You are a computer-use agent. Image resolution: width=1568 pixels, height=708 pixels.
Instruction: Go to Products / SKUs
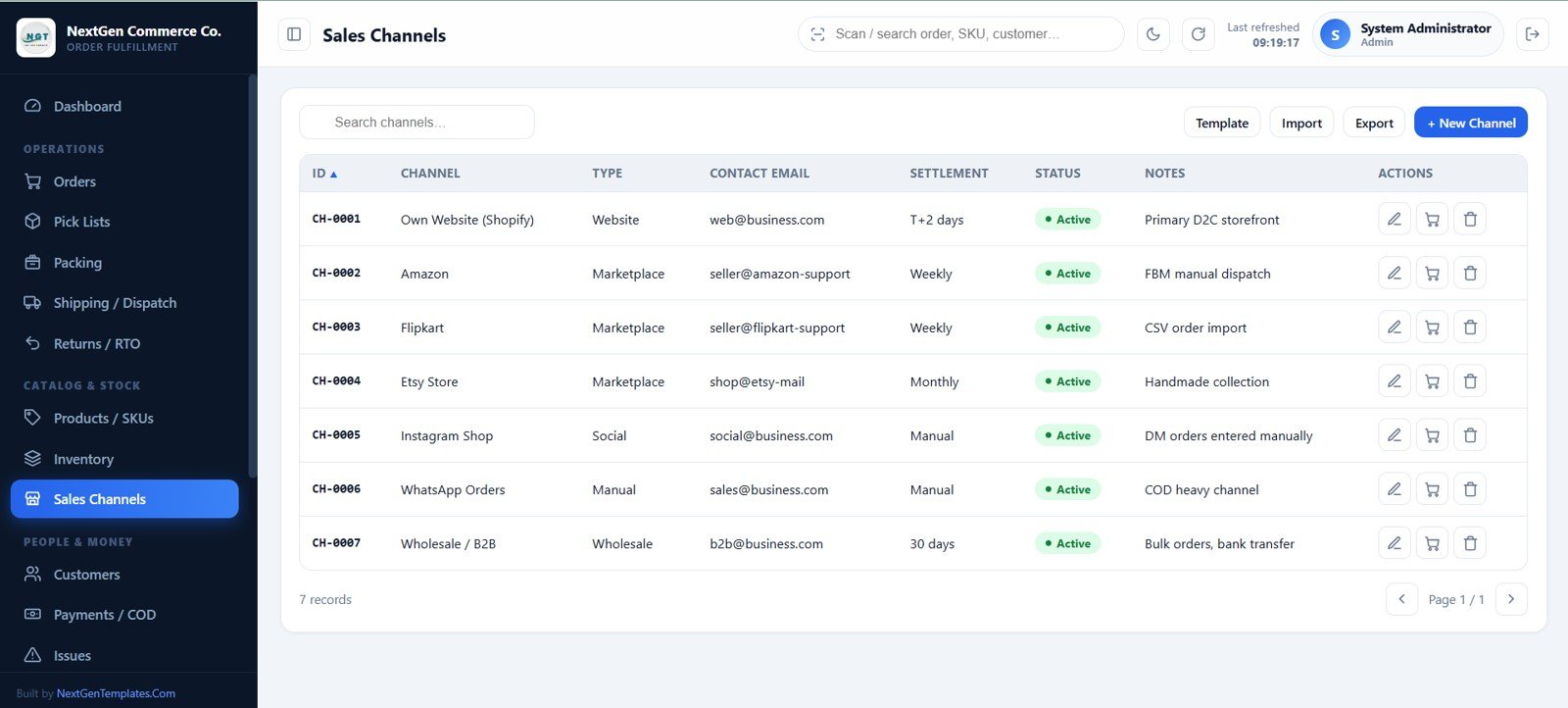(124, 418)
